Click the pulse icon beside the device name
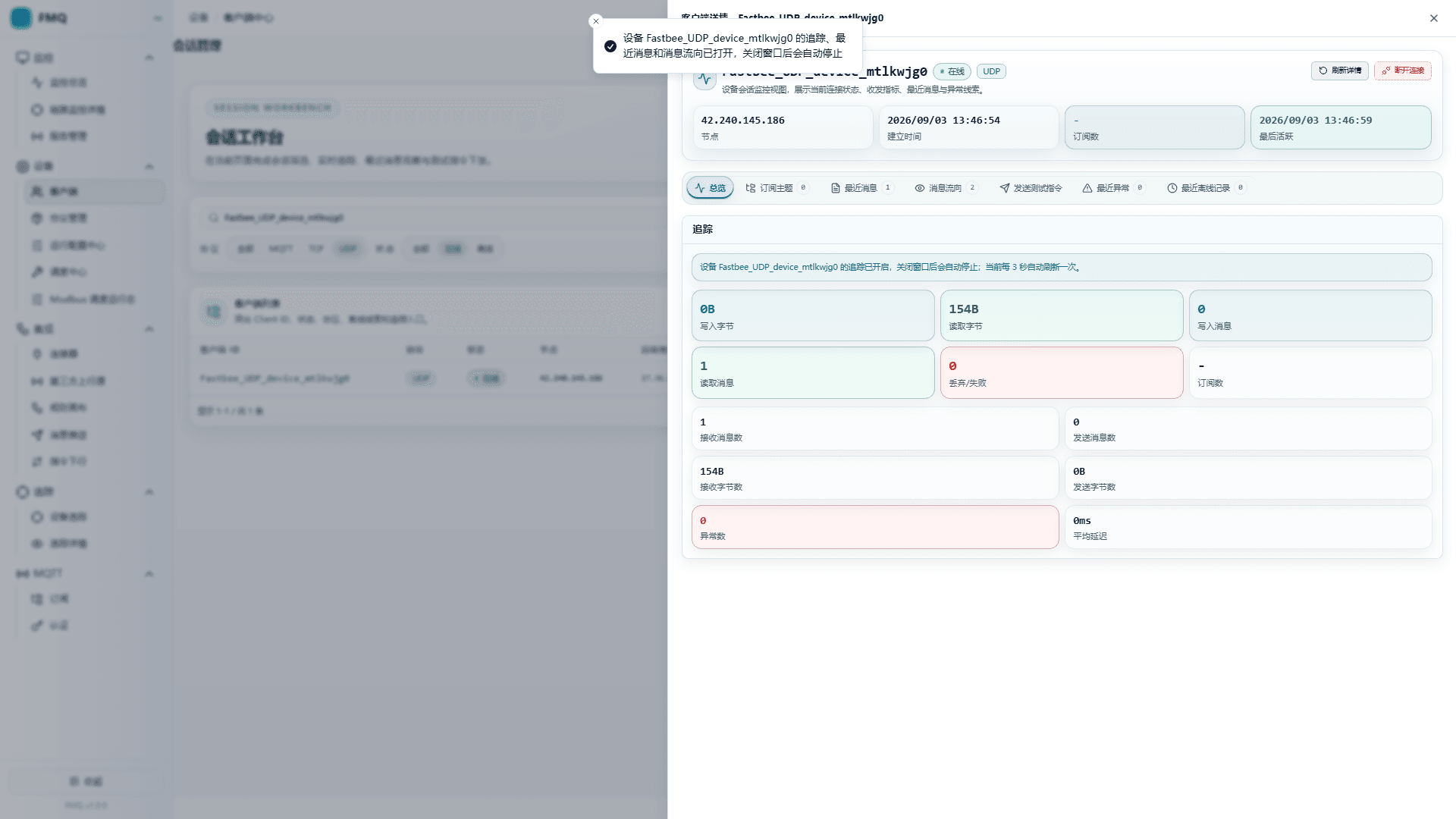Image resolution: width=1456 pixels, height=819 pixels. coord(705,79)
